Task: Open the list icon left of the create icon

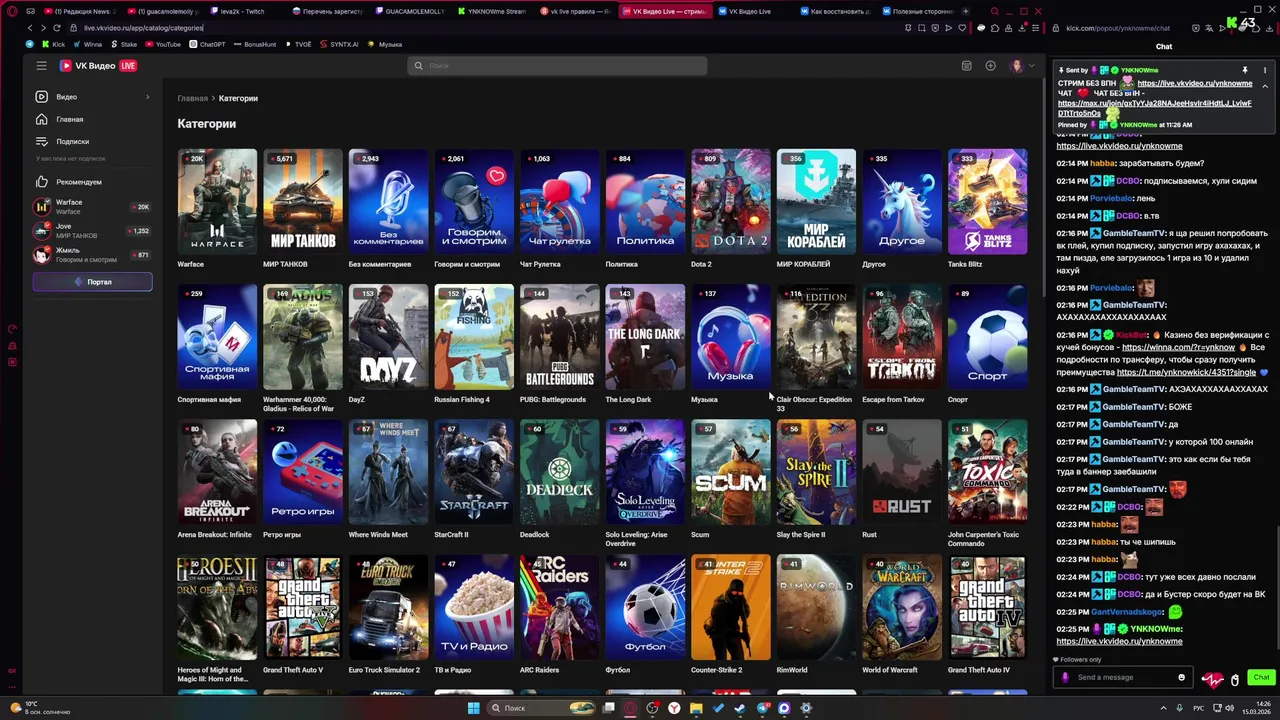Action: point(966,65)
